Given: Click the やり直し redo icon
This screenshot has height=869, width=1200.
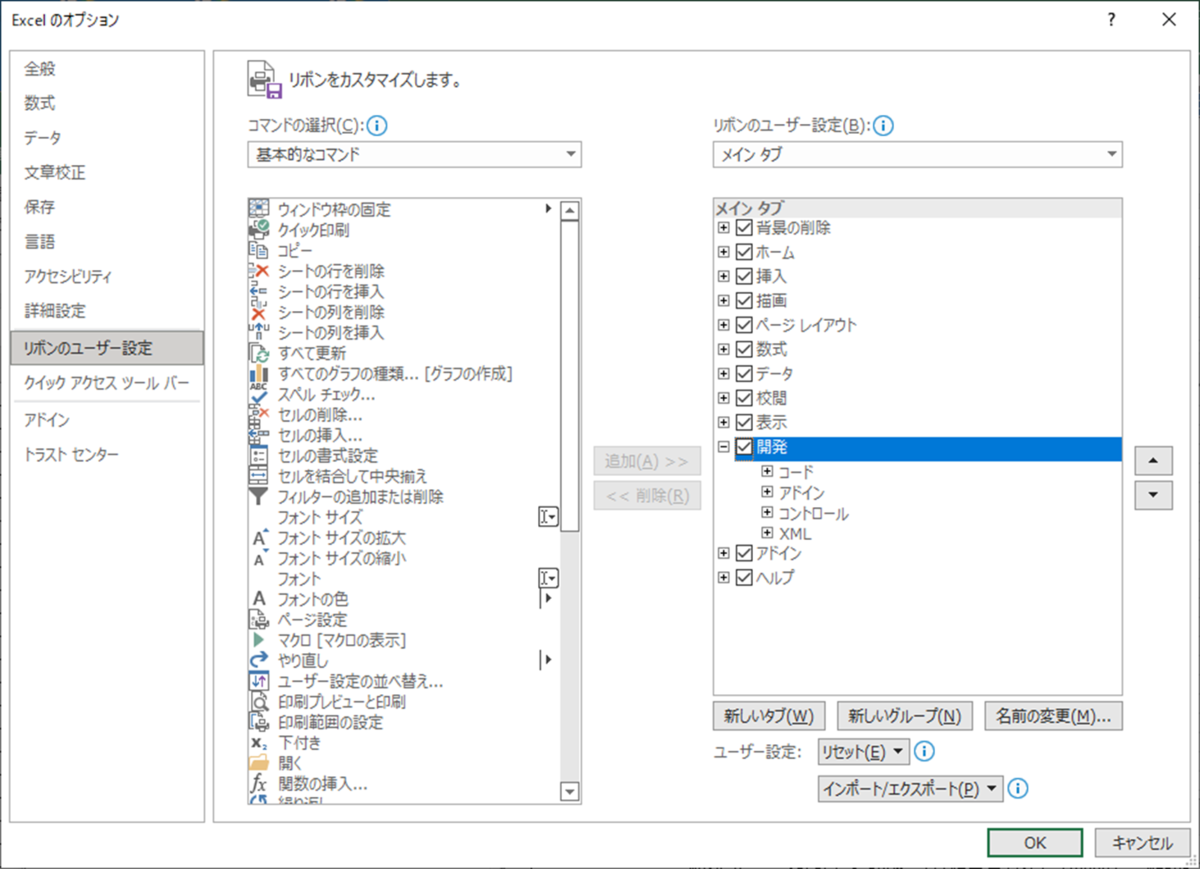Looking at the screenshot, I should pyautogui.click(x=258, y=660).
